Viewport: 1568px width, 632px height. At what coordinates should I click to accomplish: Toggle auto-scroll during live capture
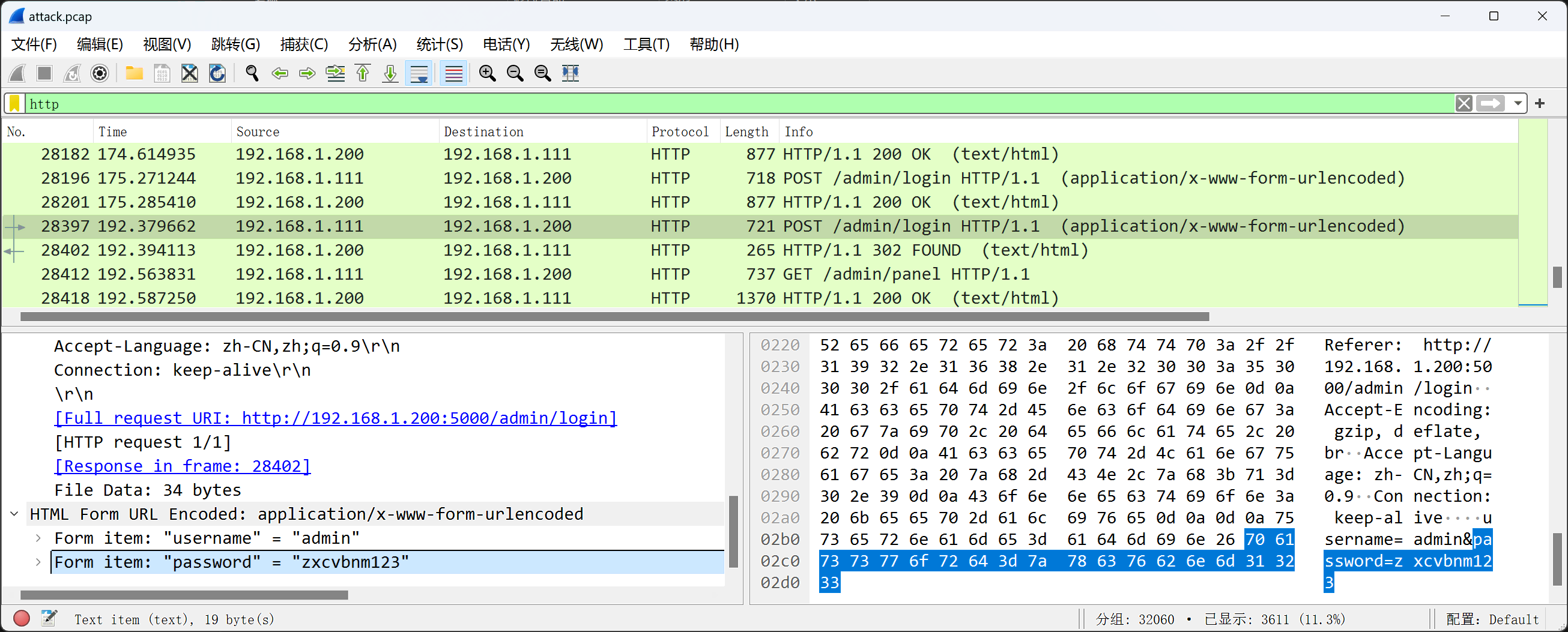(x=419, y=74)
